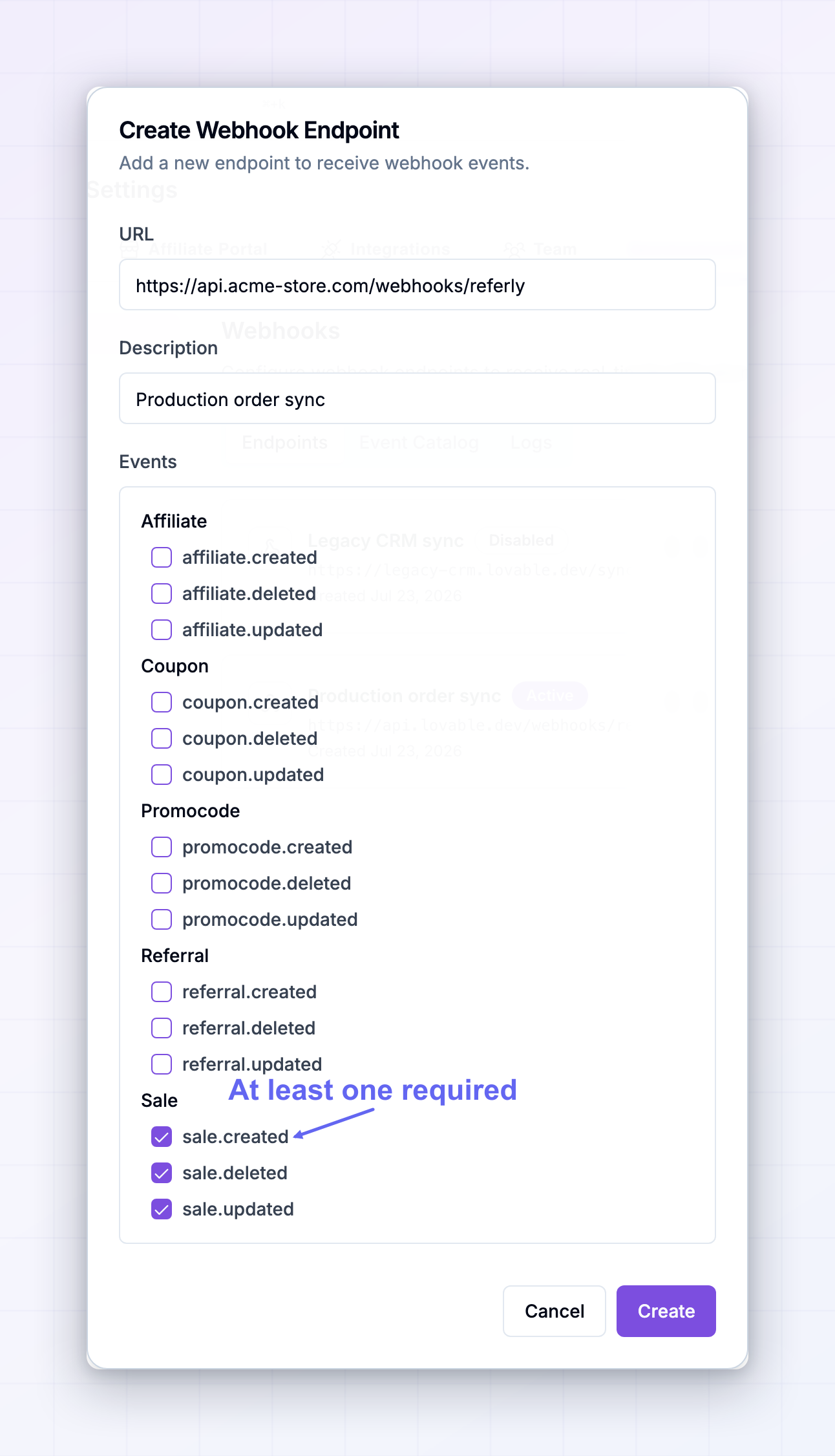Screen dimensions: 835x1456
Task: Enable the referral.created event
Action: (162, 992)
